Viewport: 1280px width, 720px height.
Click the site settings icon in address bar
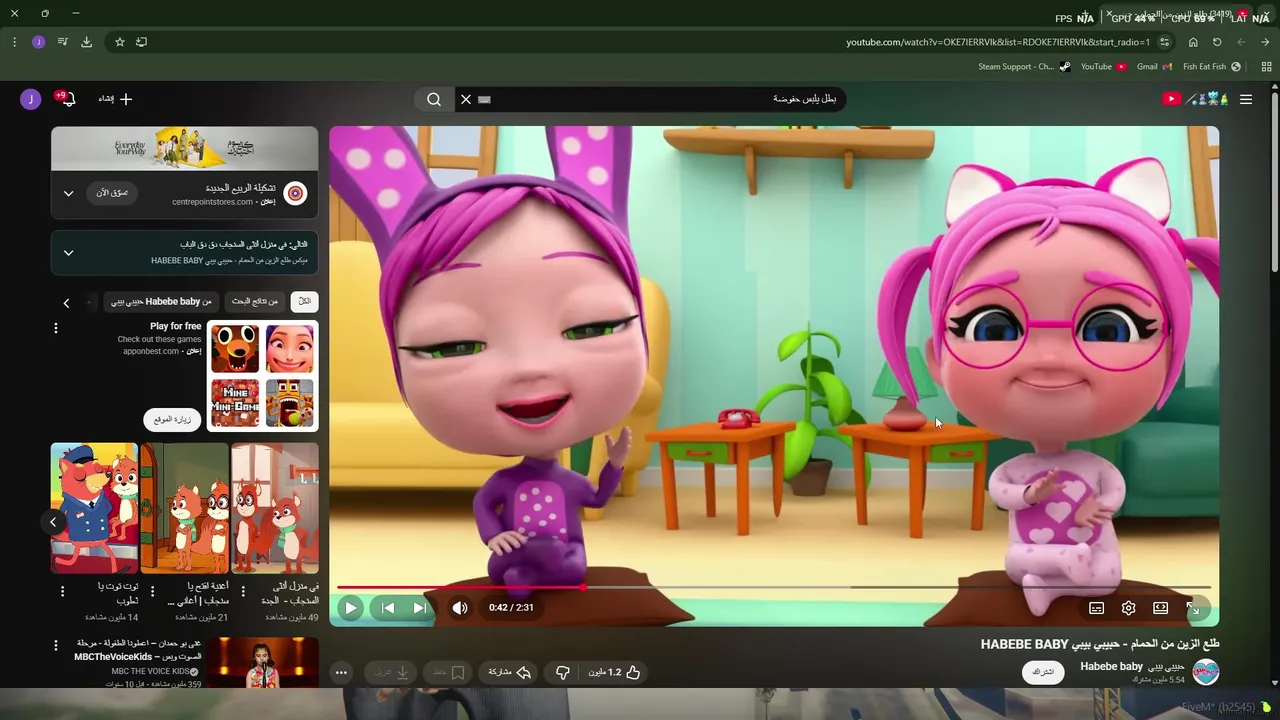pos(1165,42)
